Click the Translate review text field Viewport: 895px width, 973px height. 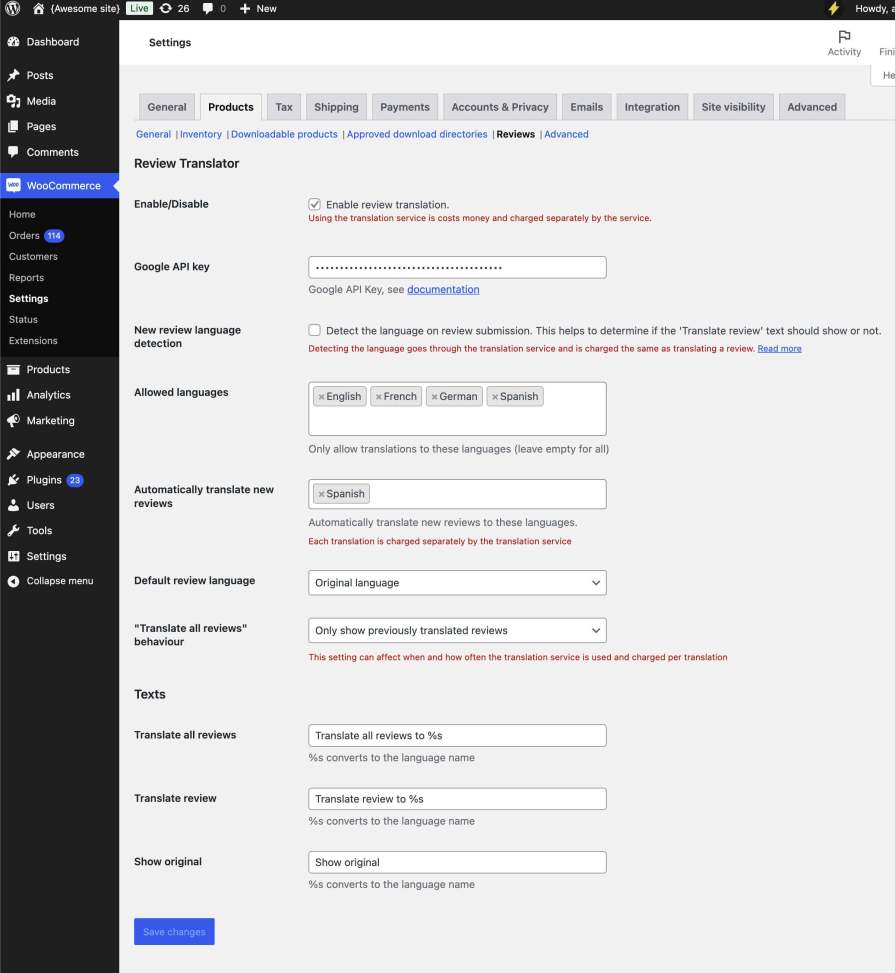pos(457,799)
